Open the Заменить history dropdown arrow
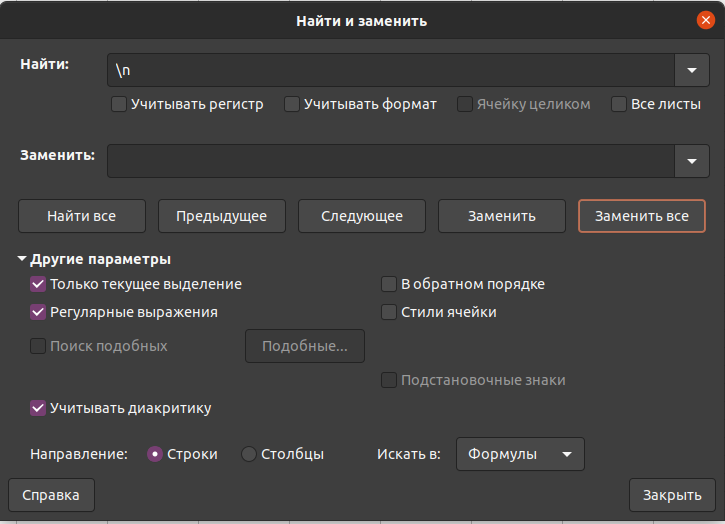 pos(692,161)
